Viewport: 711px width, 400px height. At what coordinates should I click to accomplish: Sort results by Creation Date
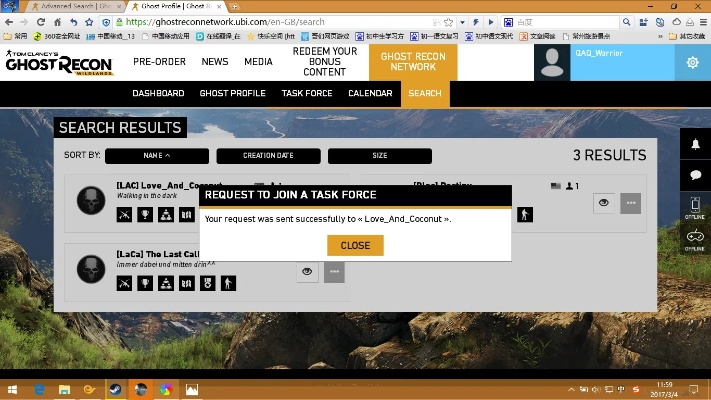tap(268, 156)
